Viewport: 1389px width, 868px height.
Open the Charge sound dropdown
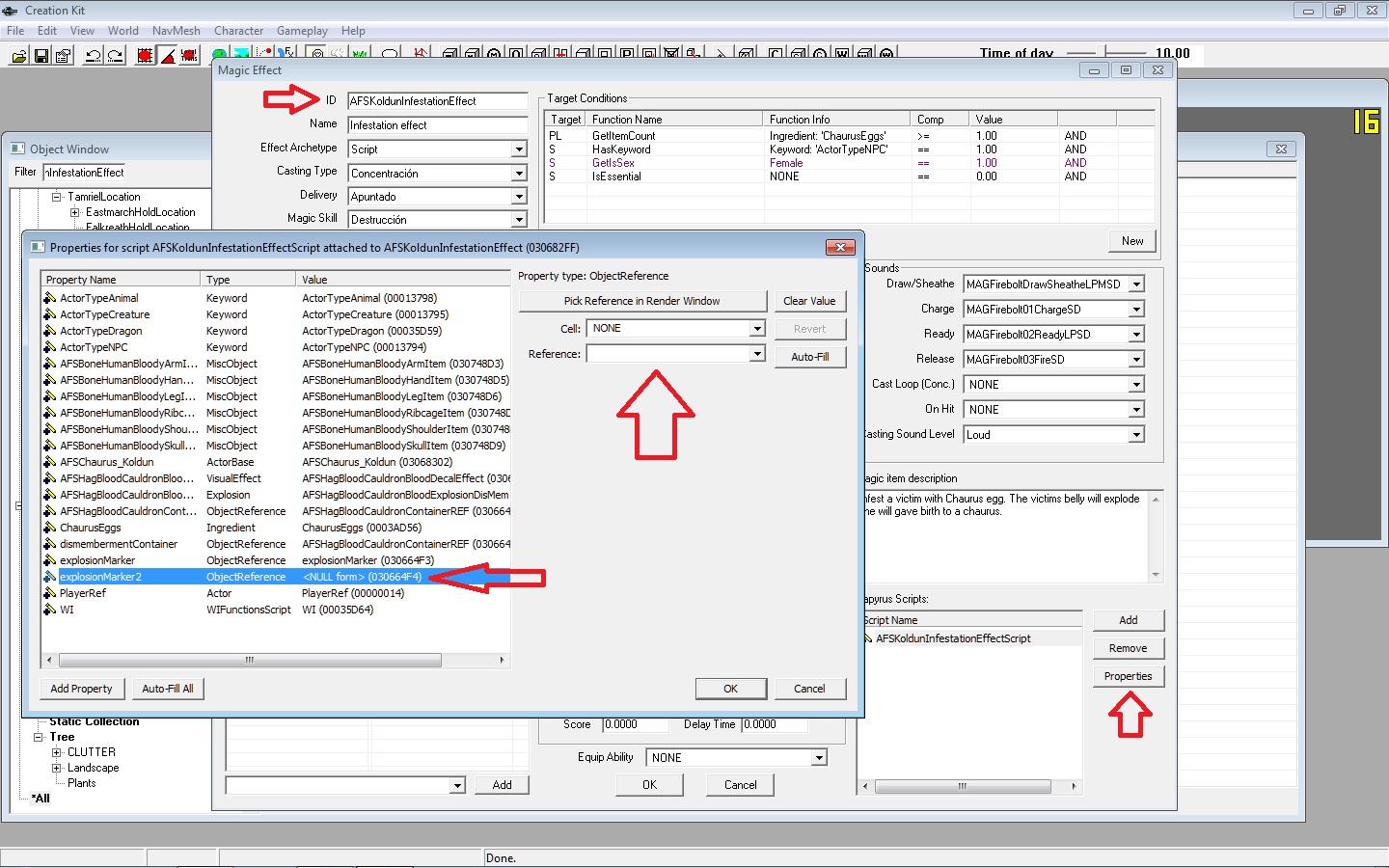[x=1136, y=310]
